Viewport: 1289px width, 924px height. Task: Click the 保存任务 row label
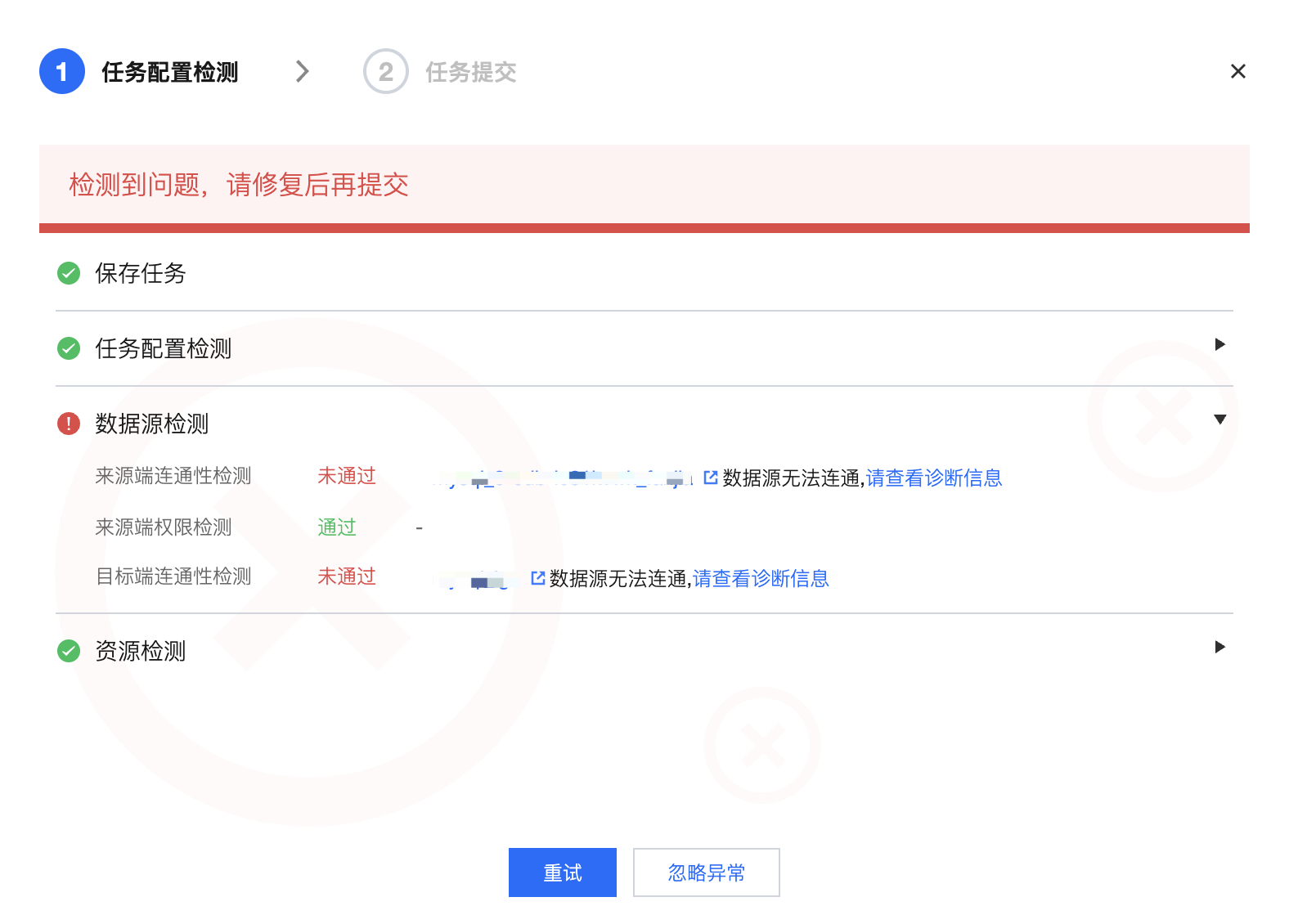(x=141, y=273)
